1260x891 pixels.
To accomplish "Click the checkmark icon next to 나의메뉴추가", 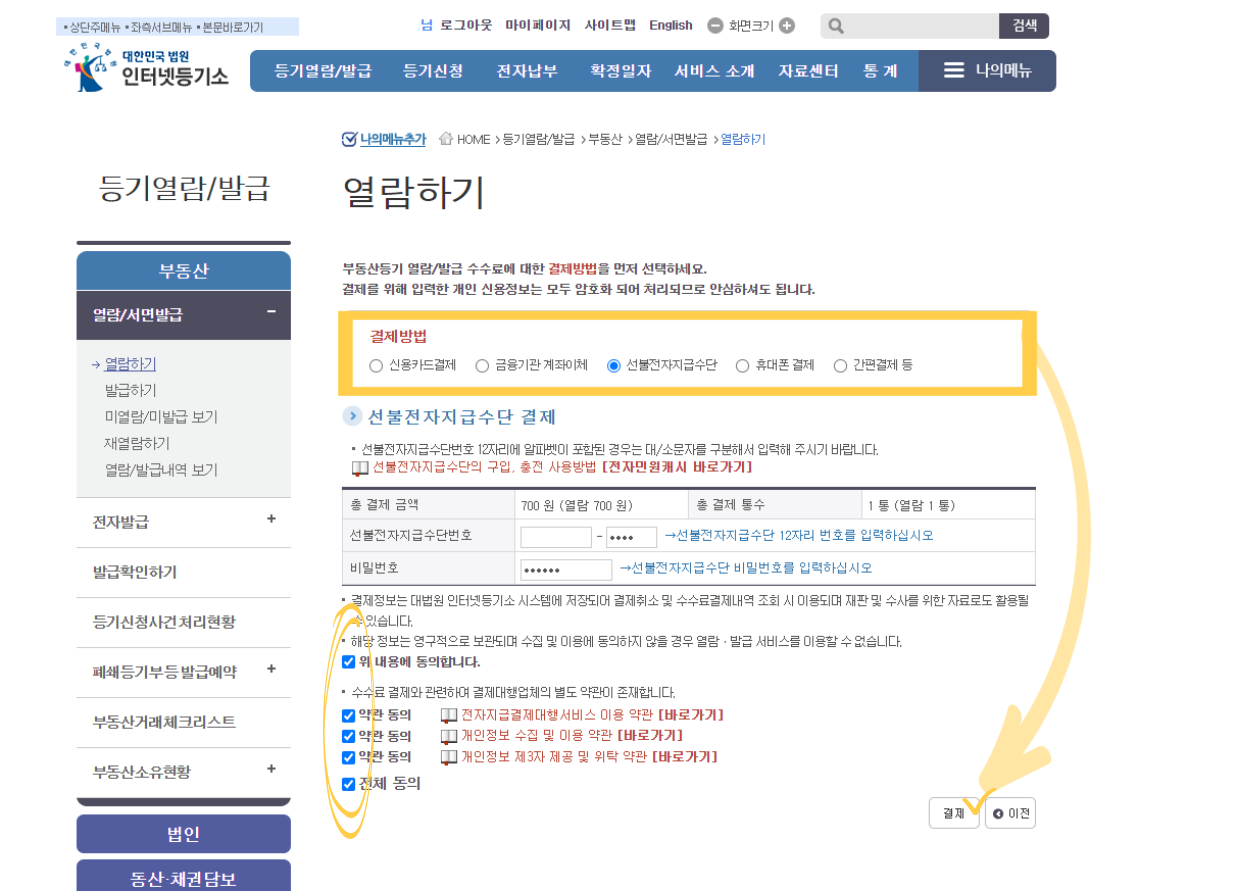I will pos(350,138).
